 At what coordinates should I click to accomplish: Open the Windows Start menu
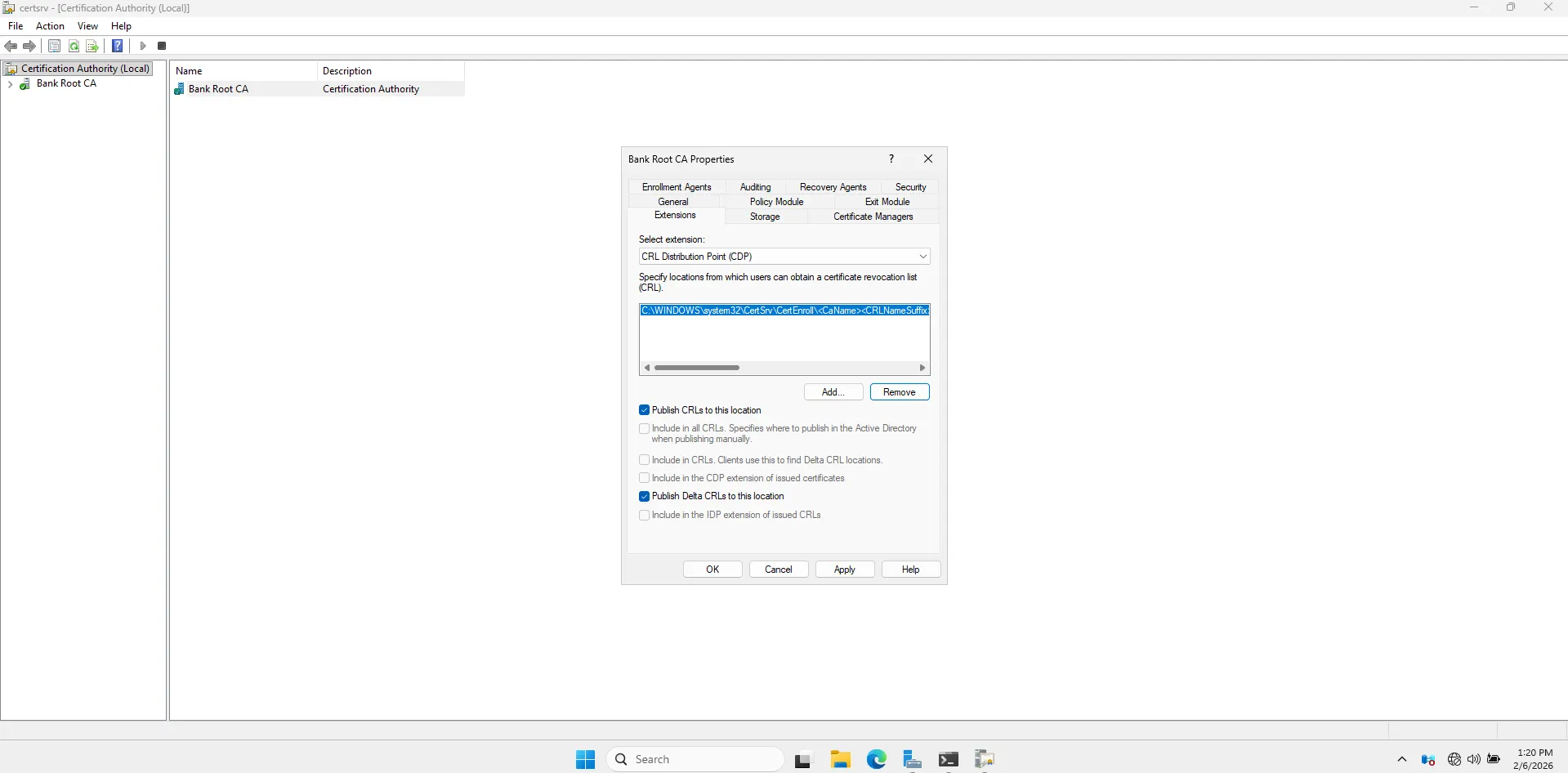click(585, 759)
